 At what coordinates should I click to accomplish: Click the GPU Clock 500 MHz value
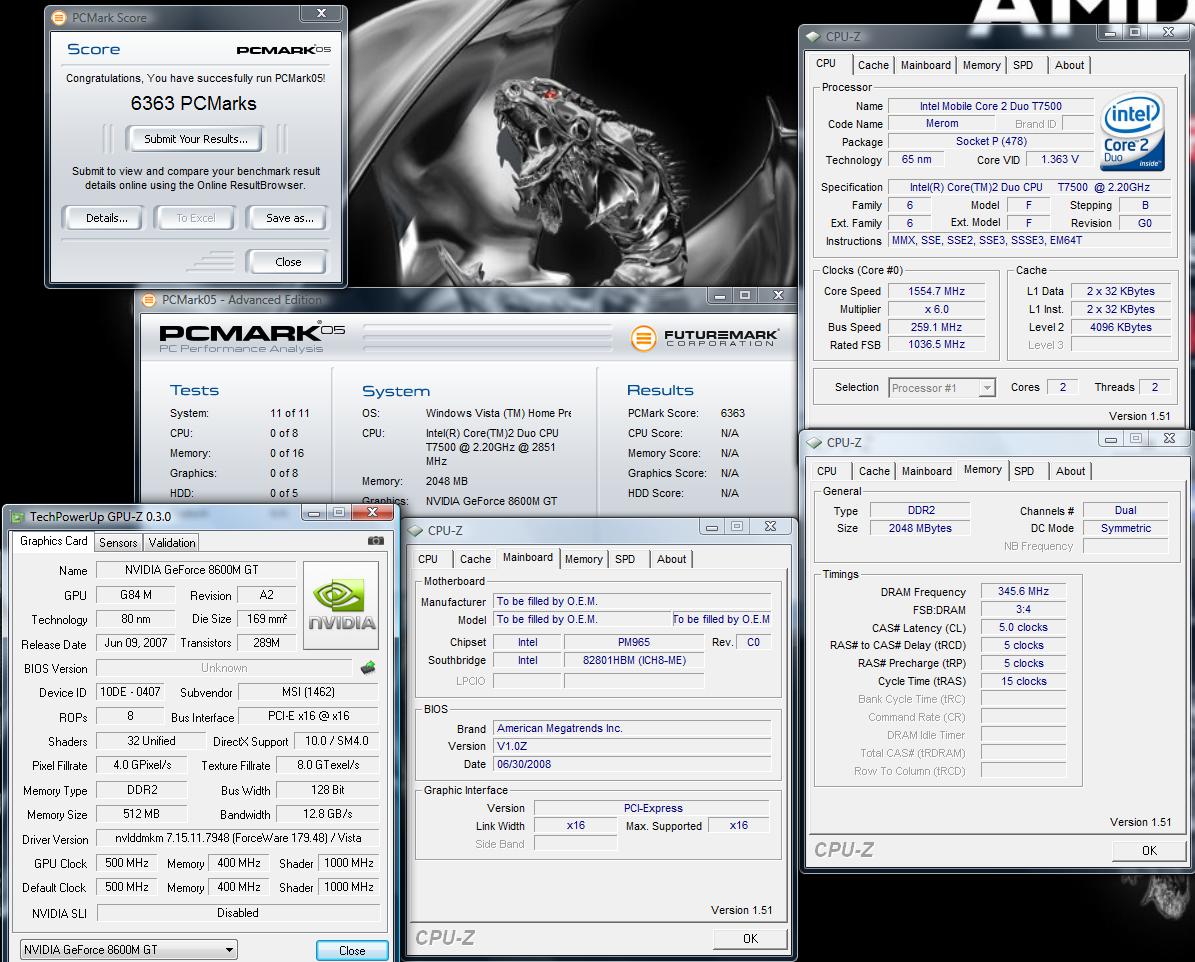point(127,863)
